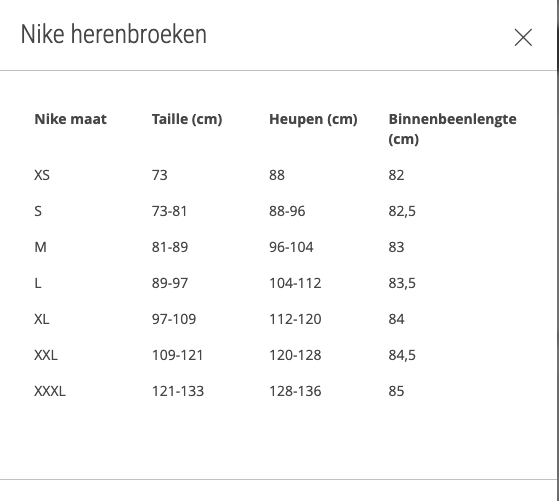Click waist value 121-133 for XXXL
This screenshot has width=559, height=501.
pyautogui.click(x=178, y=391)
